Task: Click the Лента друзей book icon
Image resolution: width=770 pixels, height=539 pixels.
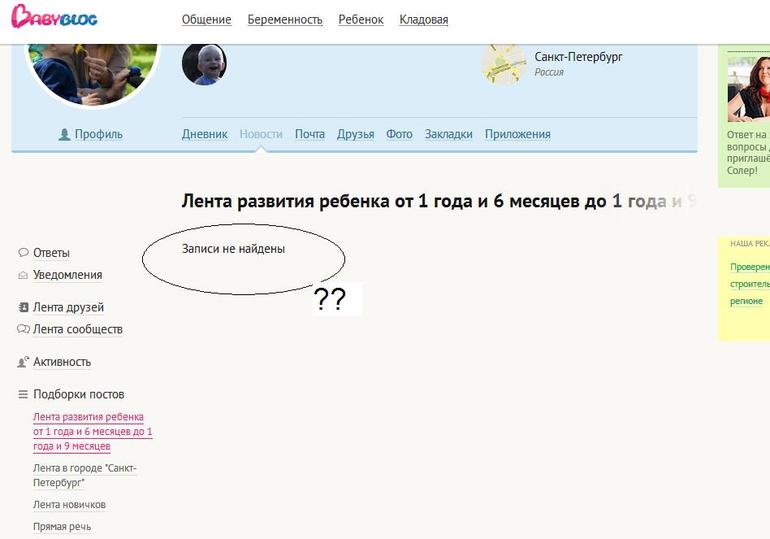Action: coord(23,307)
